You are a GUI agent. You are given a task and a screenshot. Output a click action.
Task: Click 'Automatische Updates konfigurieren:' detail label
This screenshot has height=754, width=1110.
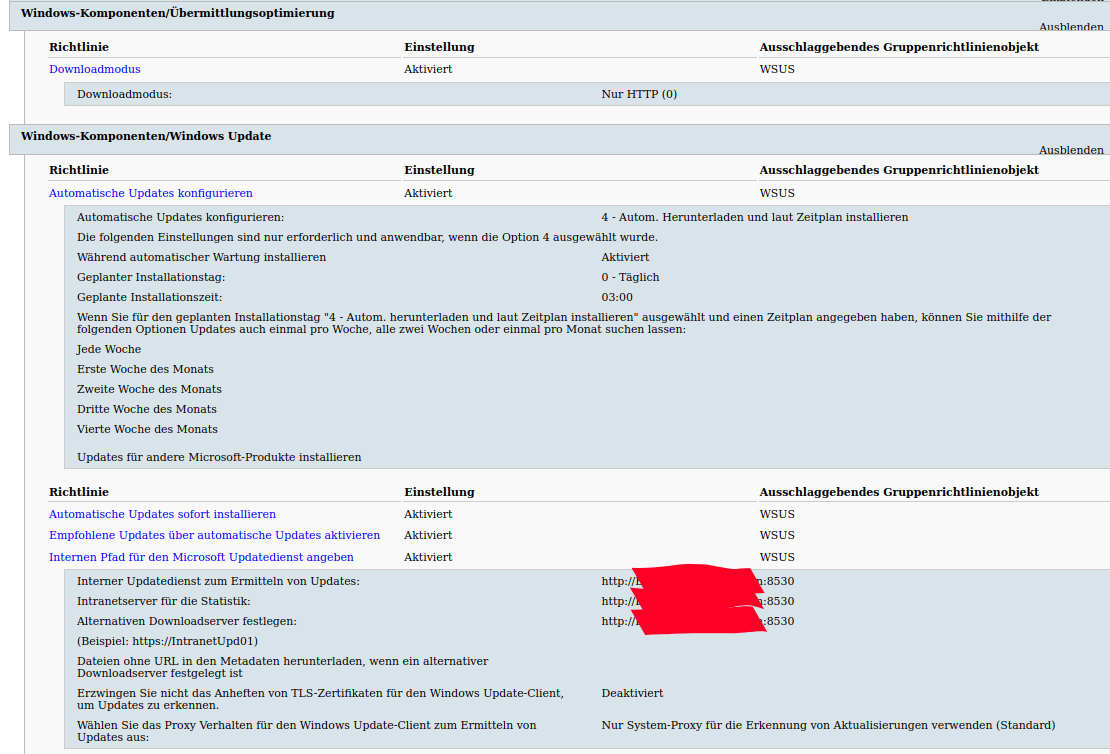coord(181,217)
